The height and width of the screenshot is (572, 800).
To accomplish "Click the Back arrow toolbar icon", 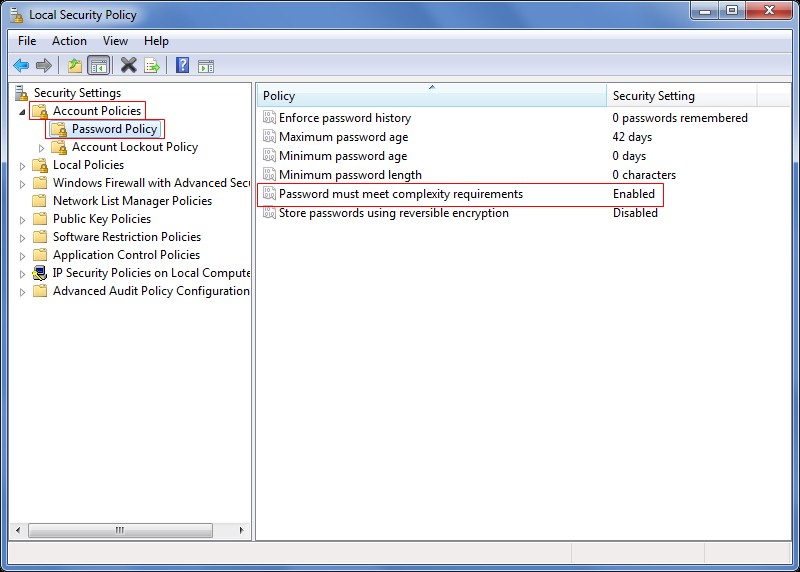I will [21, 66].
